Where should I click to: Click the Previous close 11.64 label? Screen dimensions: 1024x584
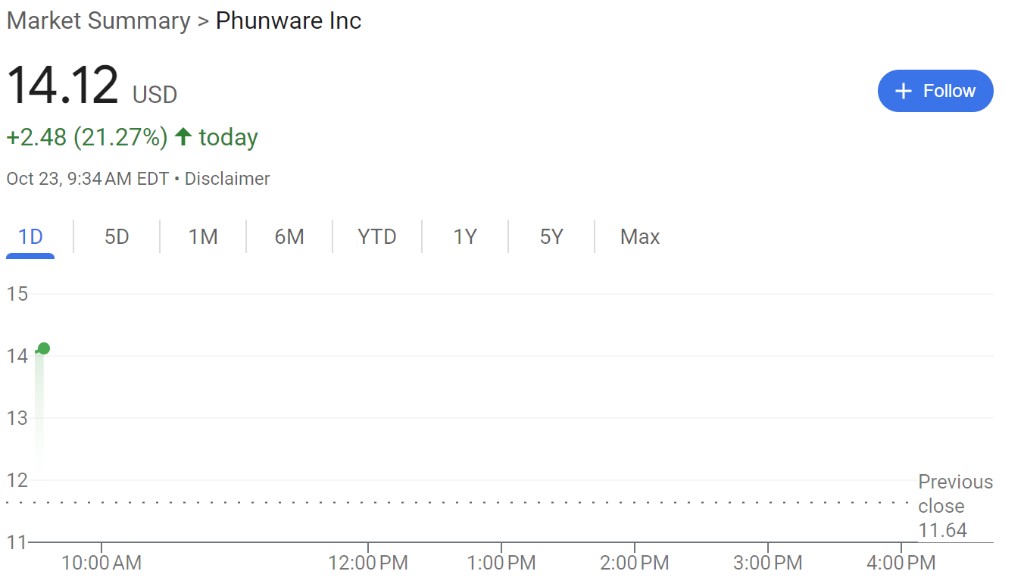[955, 506]
